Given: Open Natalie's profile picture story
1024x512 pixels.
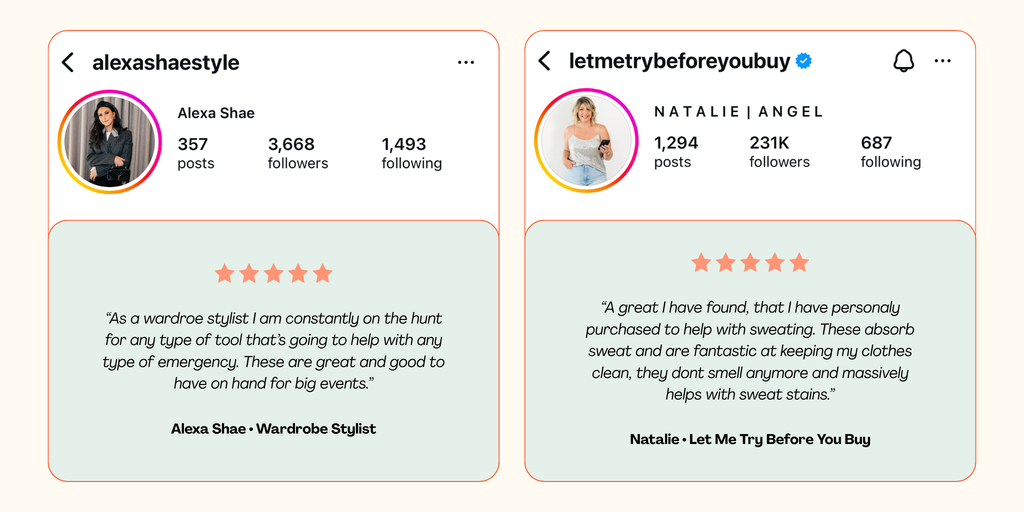Looking at the screenshot, I should pos(587,141).
